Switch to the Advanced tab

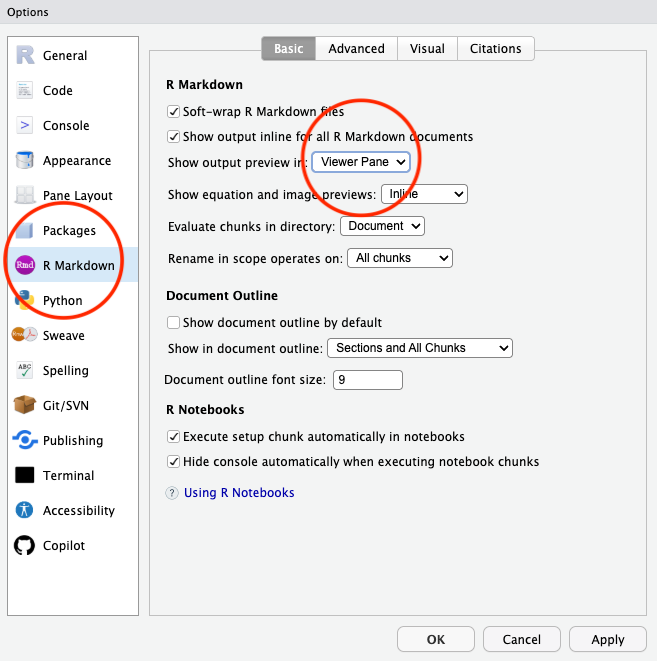[356, 49]
